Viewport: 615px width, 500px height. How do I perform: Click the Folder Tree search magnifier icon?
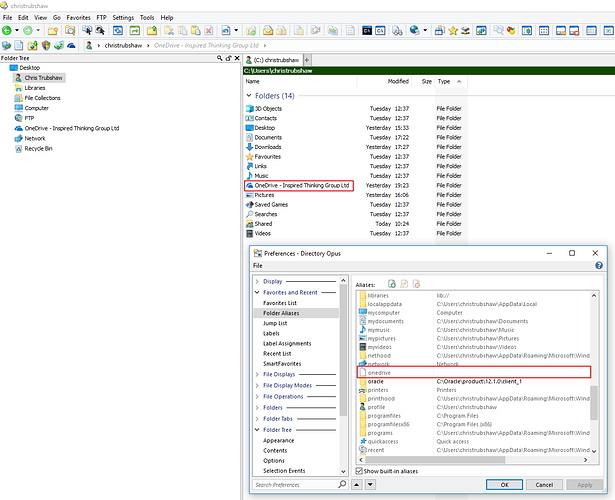[x=220, y=58]
